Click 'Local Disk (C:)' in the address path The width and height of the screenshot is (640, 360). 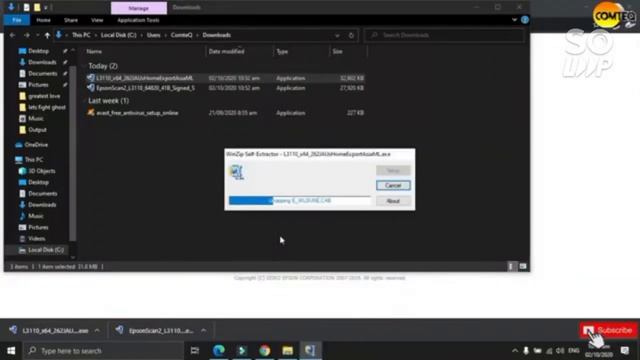[118, 35]
